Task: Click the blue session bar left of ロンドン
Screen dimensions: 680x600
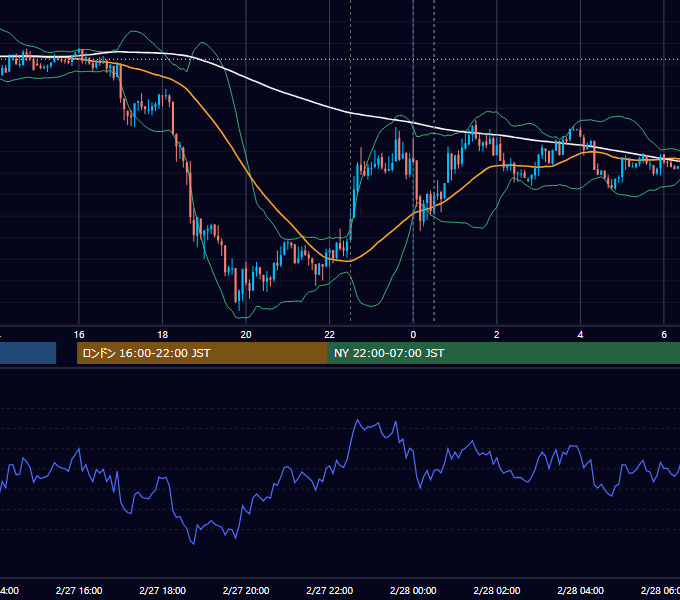Action: click(x=28, y=353)
